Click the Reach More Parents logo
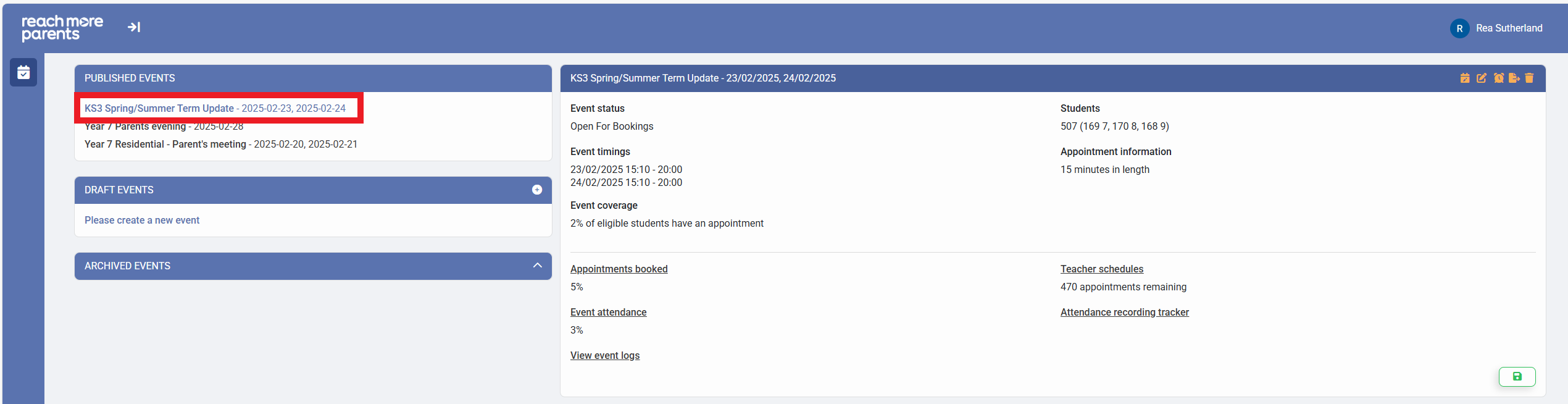Viewport: 1568px width, 404px height. coord(62,28)
